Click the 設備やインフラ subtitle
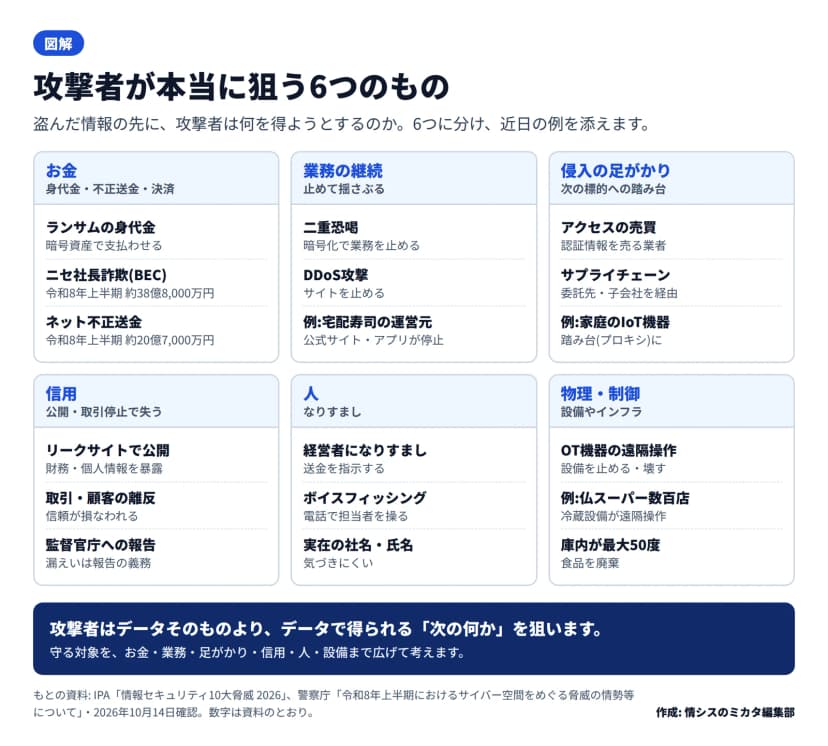Screen dimensions: 828x746 click(601, 412)
